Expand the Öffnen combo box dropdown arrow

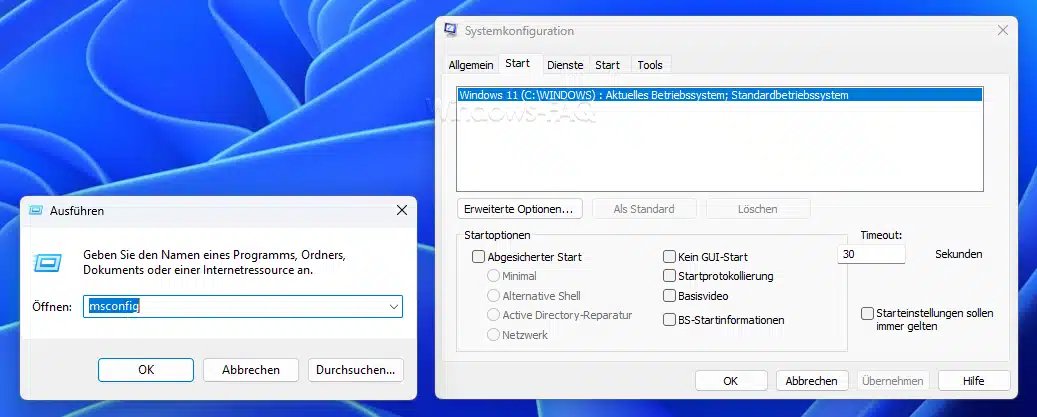click(x=394, y=307)
